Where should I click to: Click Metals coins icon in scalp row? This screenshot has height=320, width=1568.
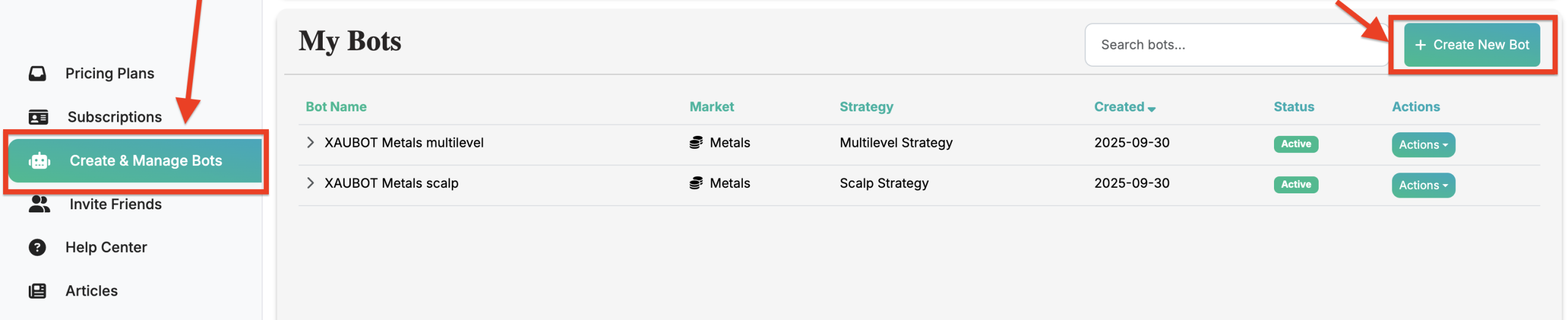coord(696,183)
